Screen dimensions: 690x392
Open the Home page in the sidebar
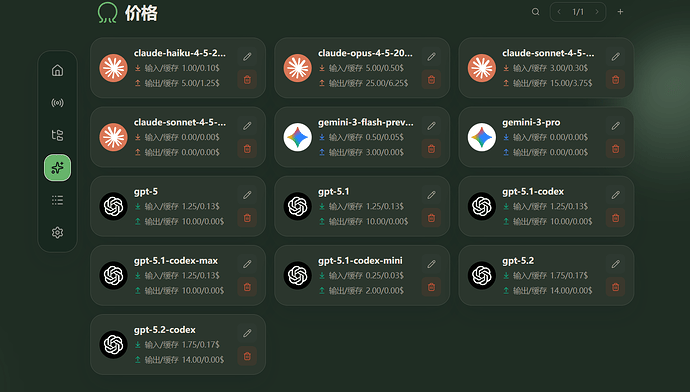[x=57, y=70]
